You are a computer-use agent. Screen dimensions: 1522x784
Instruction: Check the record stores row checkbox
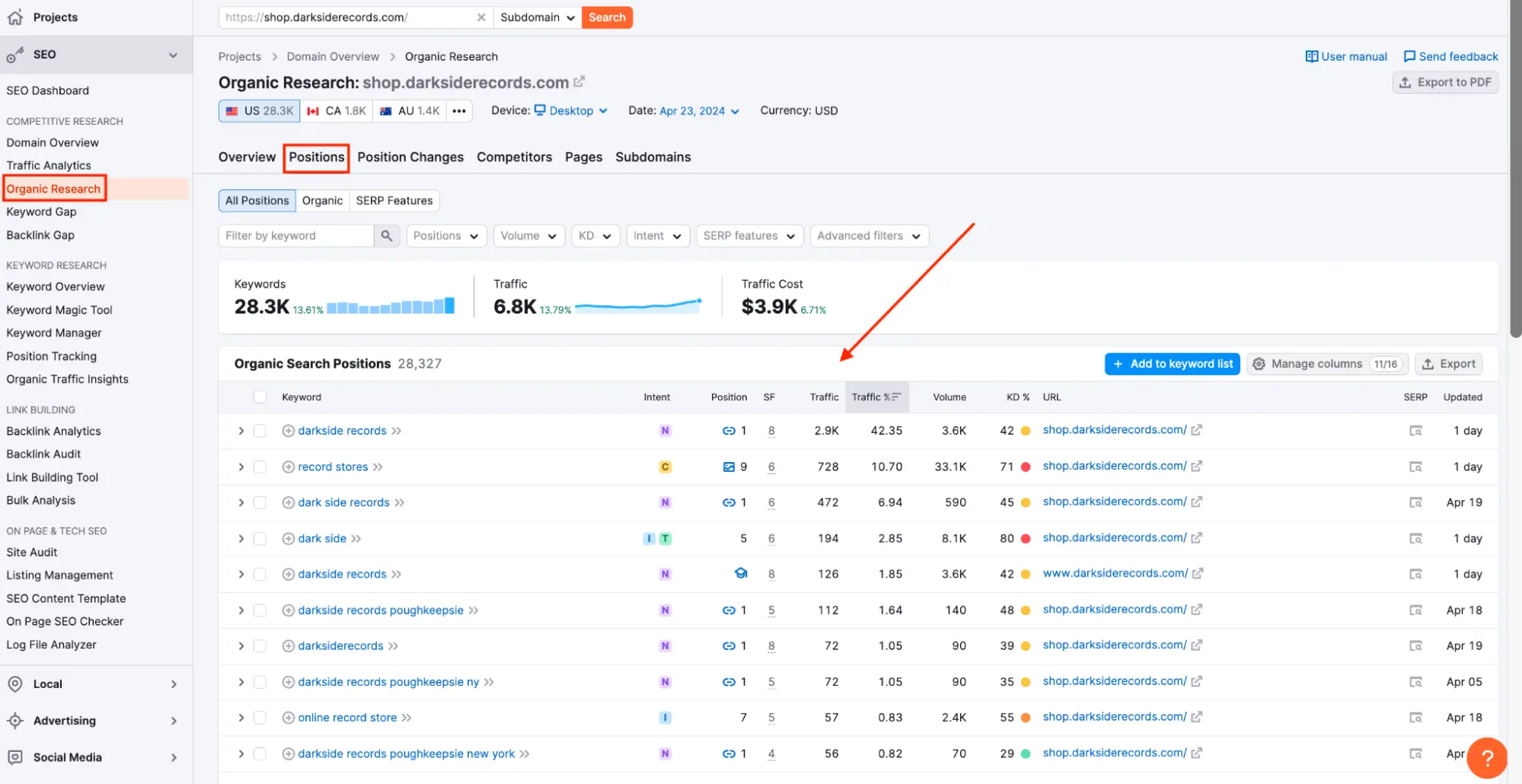(x=260, y=467)
